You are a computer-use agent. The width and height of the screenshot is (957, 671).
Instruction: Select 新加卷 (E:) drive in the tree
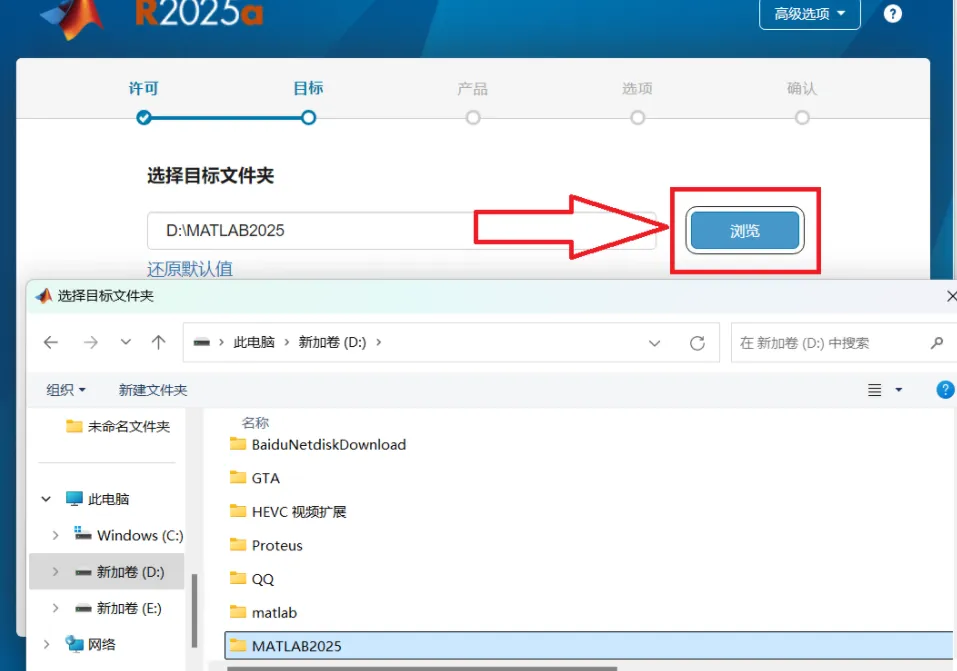pos(118,608)
